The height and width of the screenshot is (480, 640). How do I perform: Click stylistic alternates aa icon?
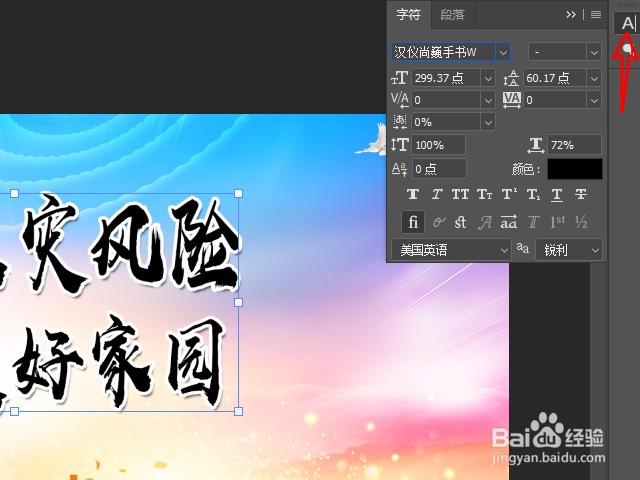[x=509, y=222]
